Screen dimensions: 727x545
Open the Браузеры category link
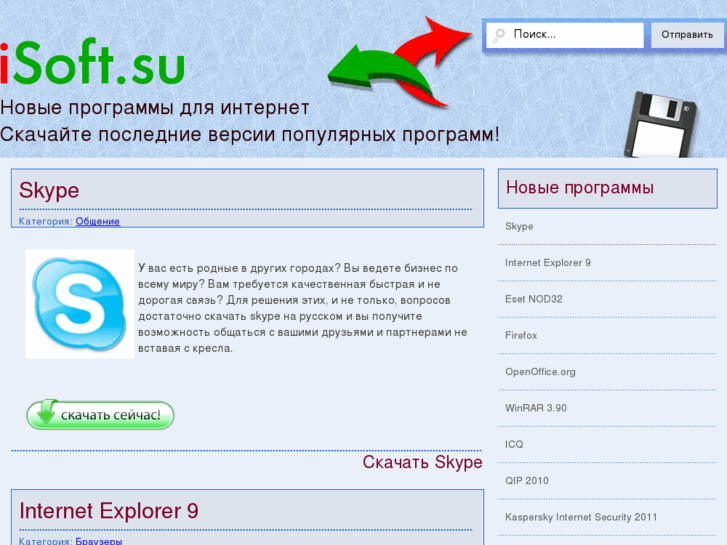[x=99, y=541]
